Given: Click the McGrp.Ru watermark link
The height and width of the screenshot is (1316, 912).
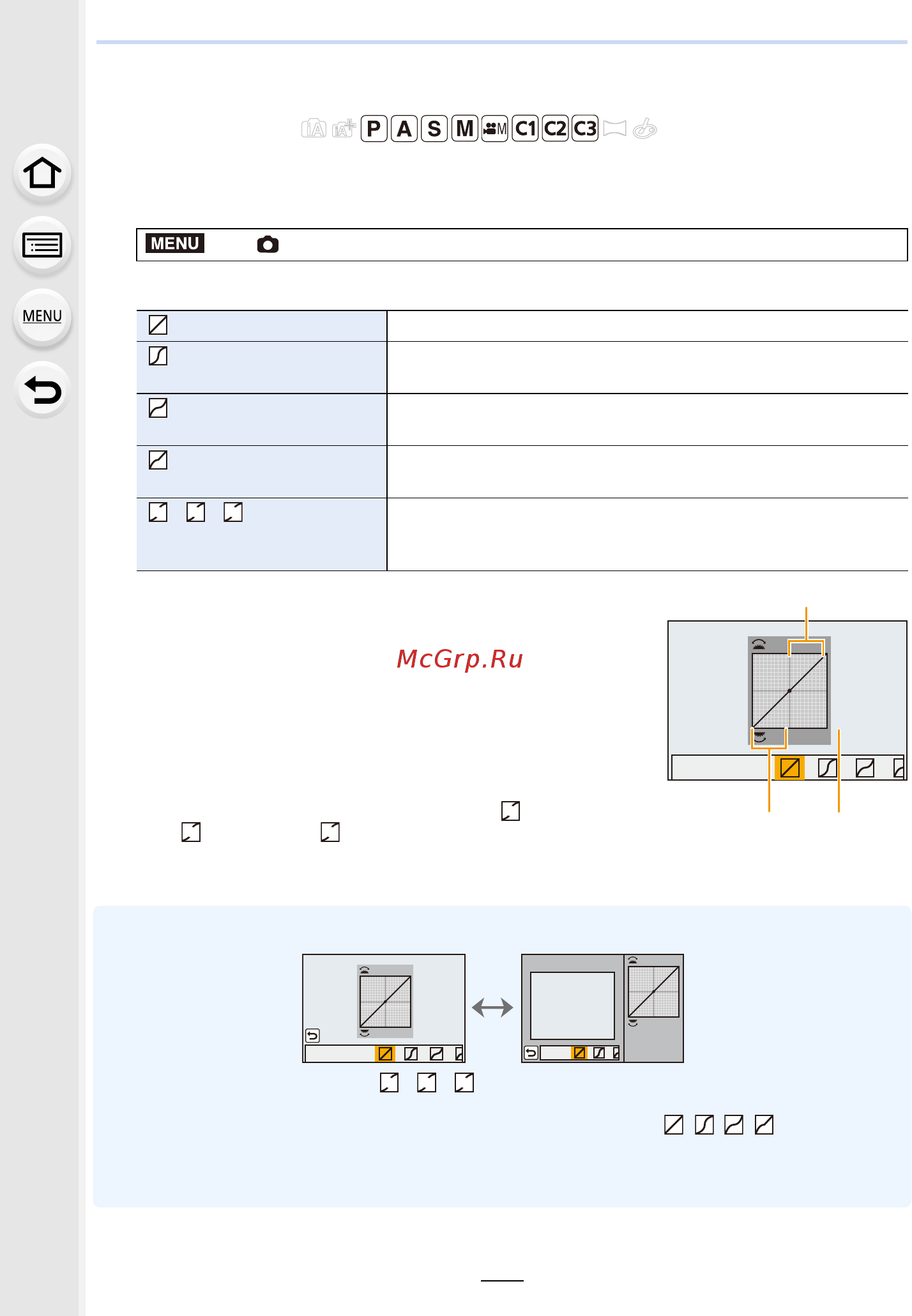Looking at the screenshot, I should pos(460,659).
